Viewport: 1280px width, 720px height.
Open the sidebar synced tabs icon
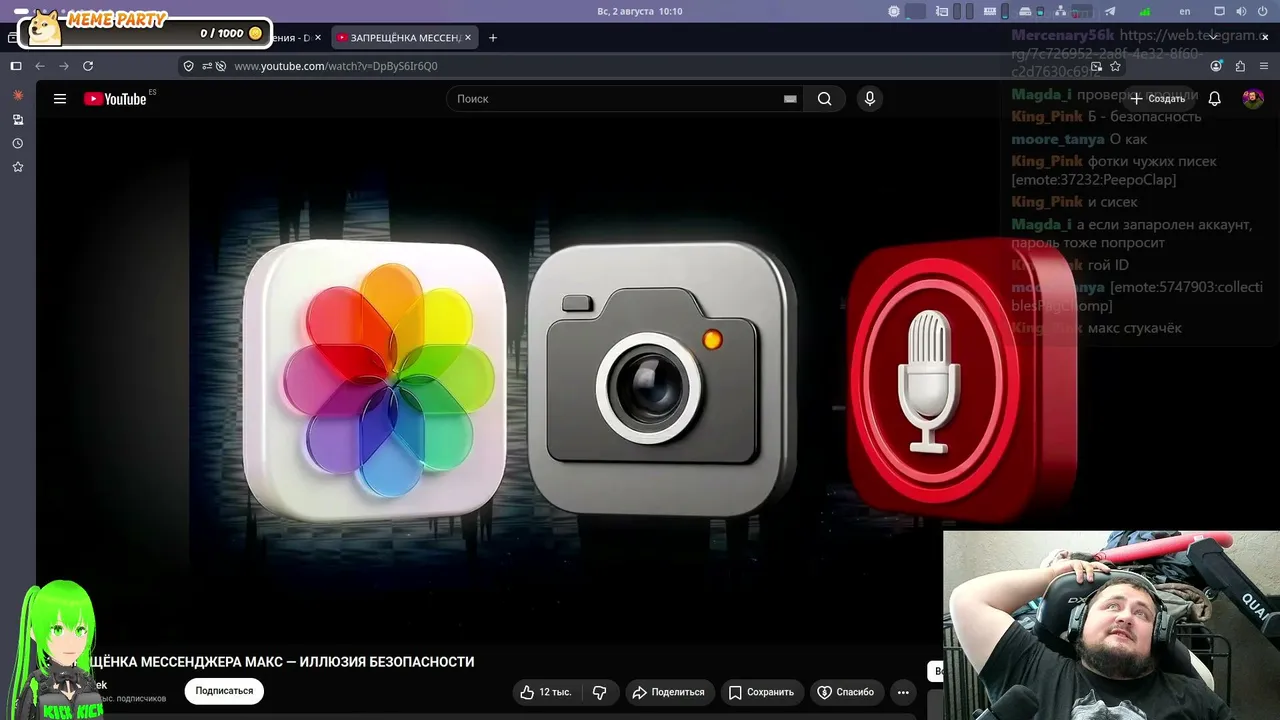tap(17, 119)
